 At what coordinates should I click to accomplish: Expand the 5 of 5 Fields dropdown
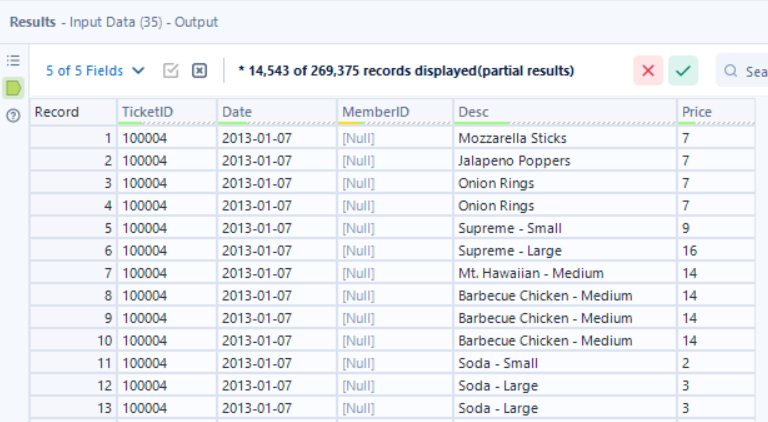coord(95,71)
